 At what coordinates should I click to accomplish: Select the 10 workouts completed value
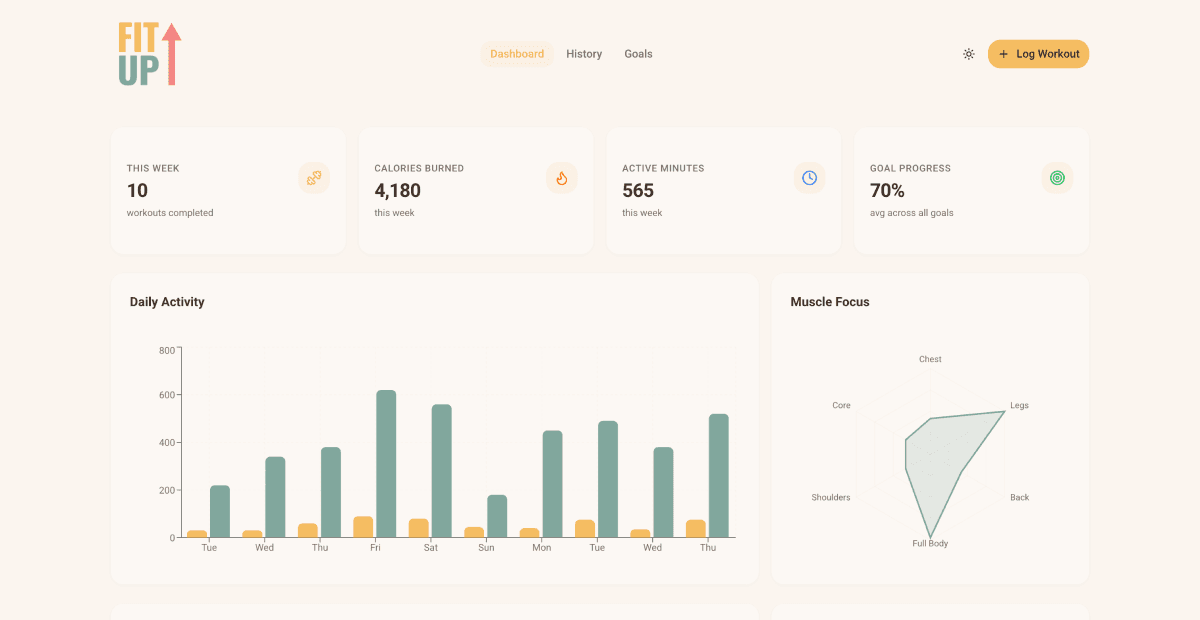[x=137, y=190]
